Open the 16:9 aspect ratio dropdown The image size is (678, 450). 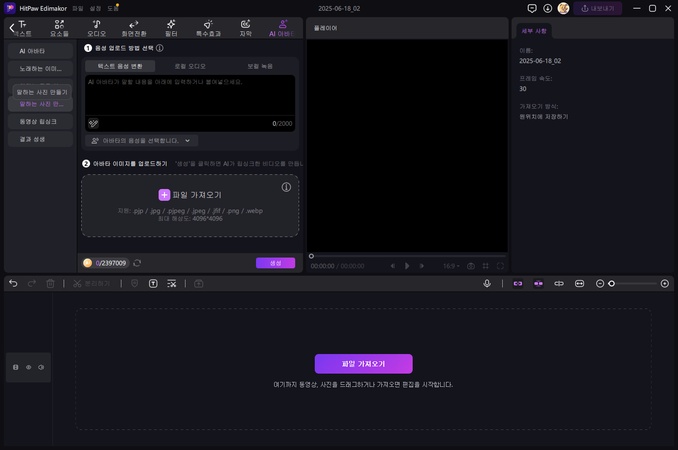tap(451, 266)
